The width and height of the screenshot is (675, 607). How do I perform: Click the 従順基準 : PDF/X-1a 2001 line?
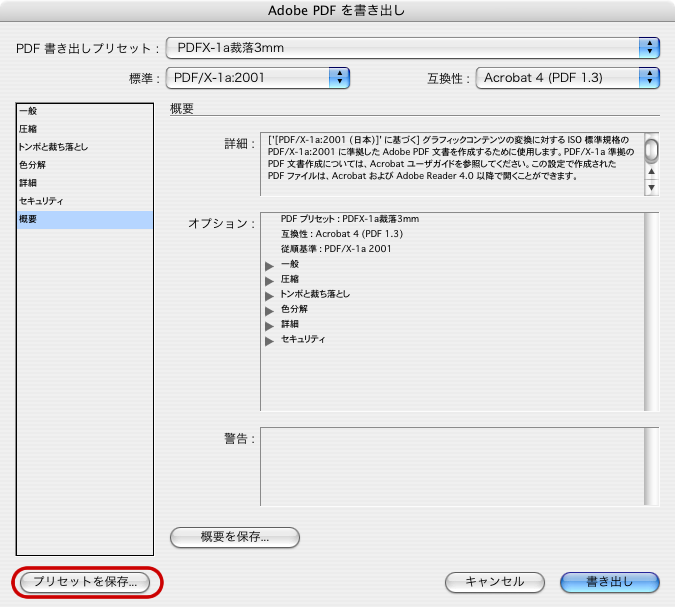click(x=336, y=249)
